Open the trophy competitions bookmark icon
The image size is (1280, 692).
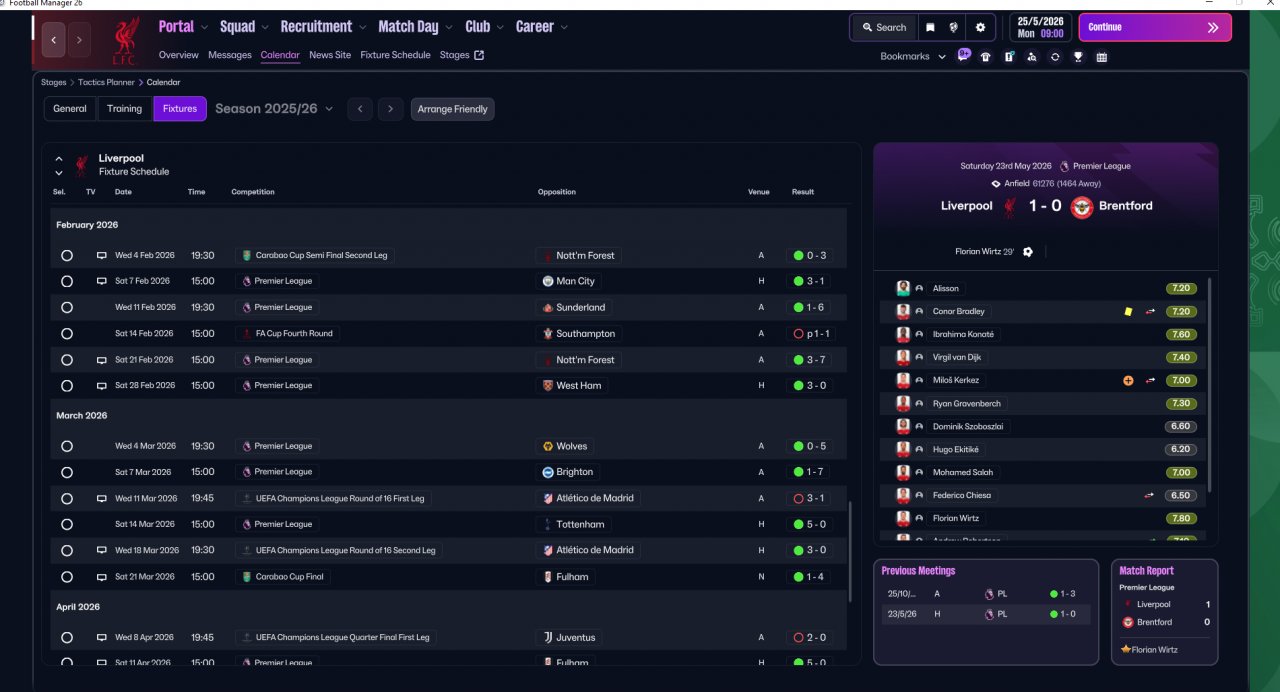pos(1078,57)
